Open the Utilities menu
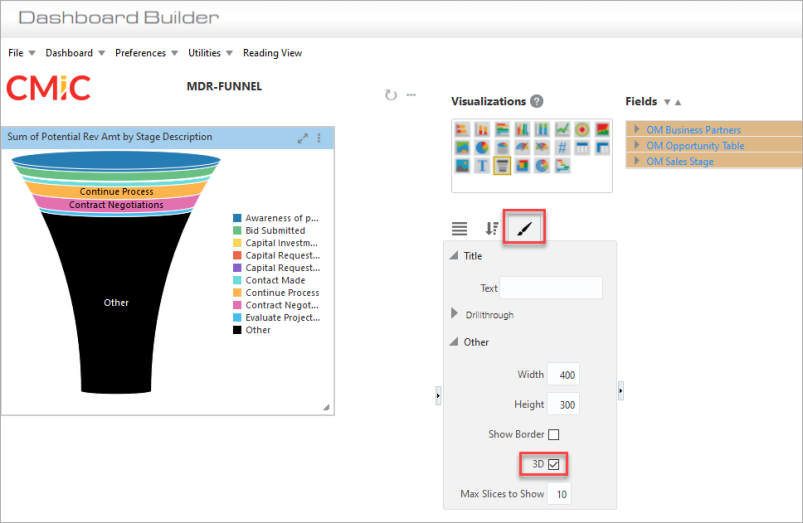Image resolution: width=803 pixels, height=523 pixels. 210,53
